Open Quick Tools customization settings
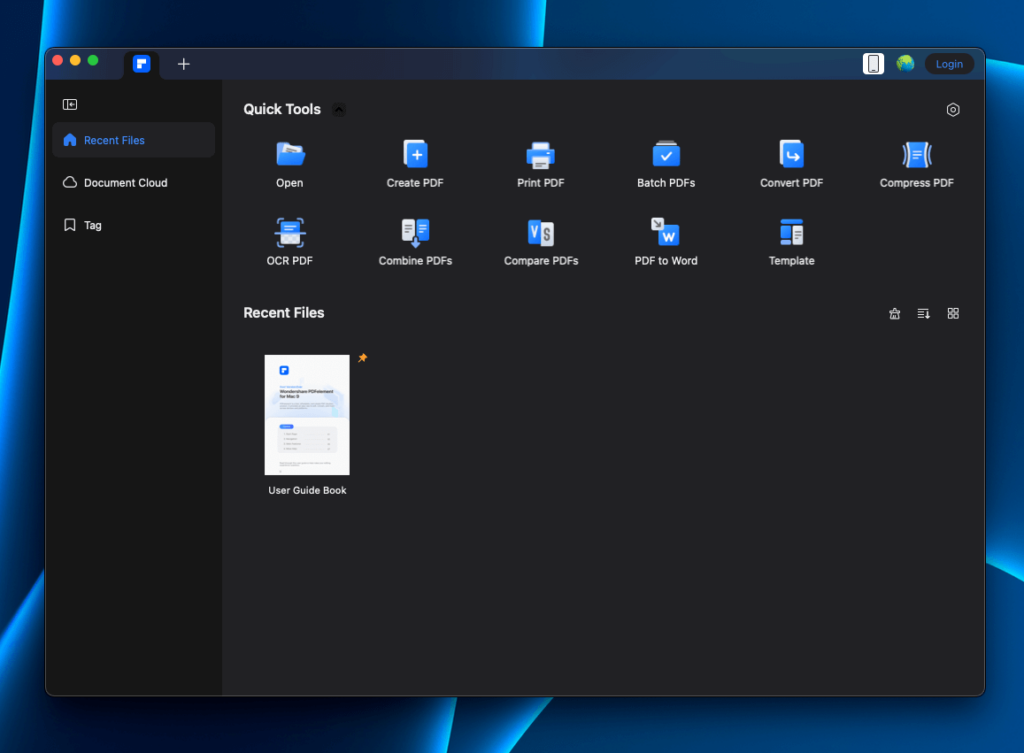Image resolution: width=1024 pixels, height=753 pixels. 953,110
